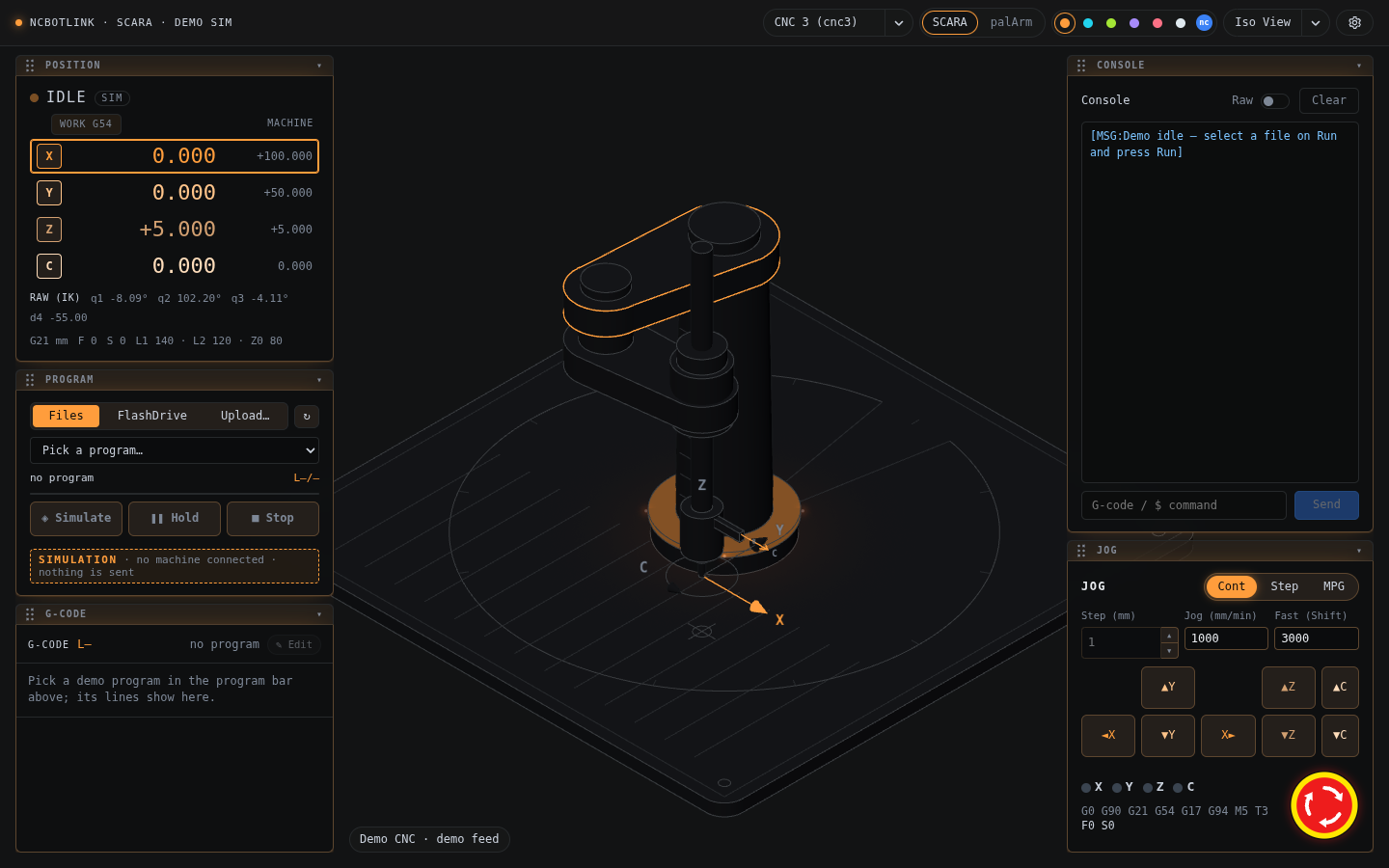Select the SCARA machine type
The height and width of the screenshot is (868, 1389).
click(950, 22)
